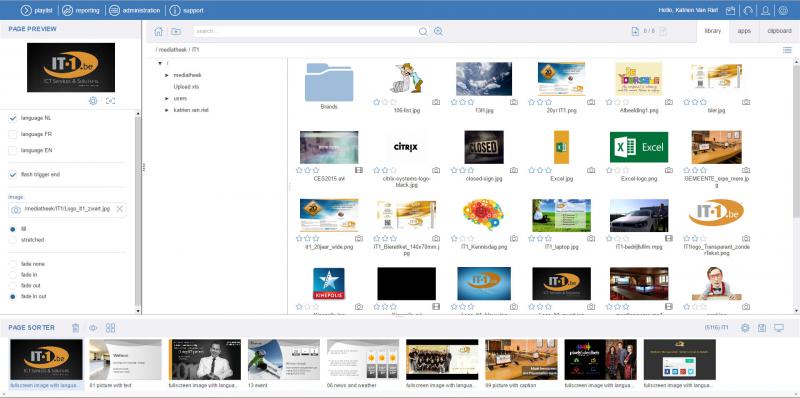Select the stretched radio option
Image resolution: width=800 pixels, height=398 pixels.
tap(13, 240)
